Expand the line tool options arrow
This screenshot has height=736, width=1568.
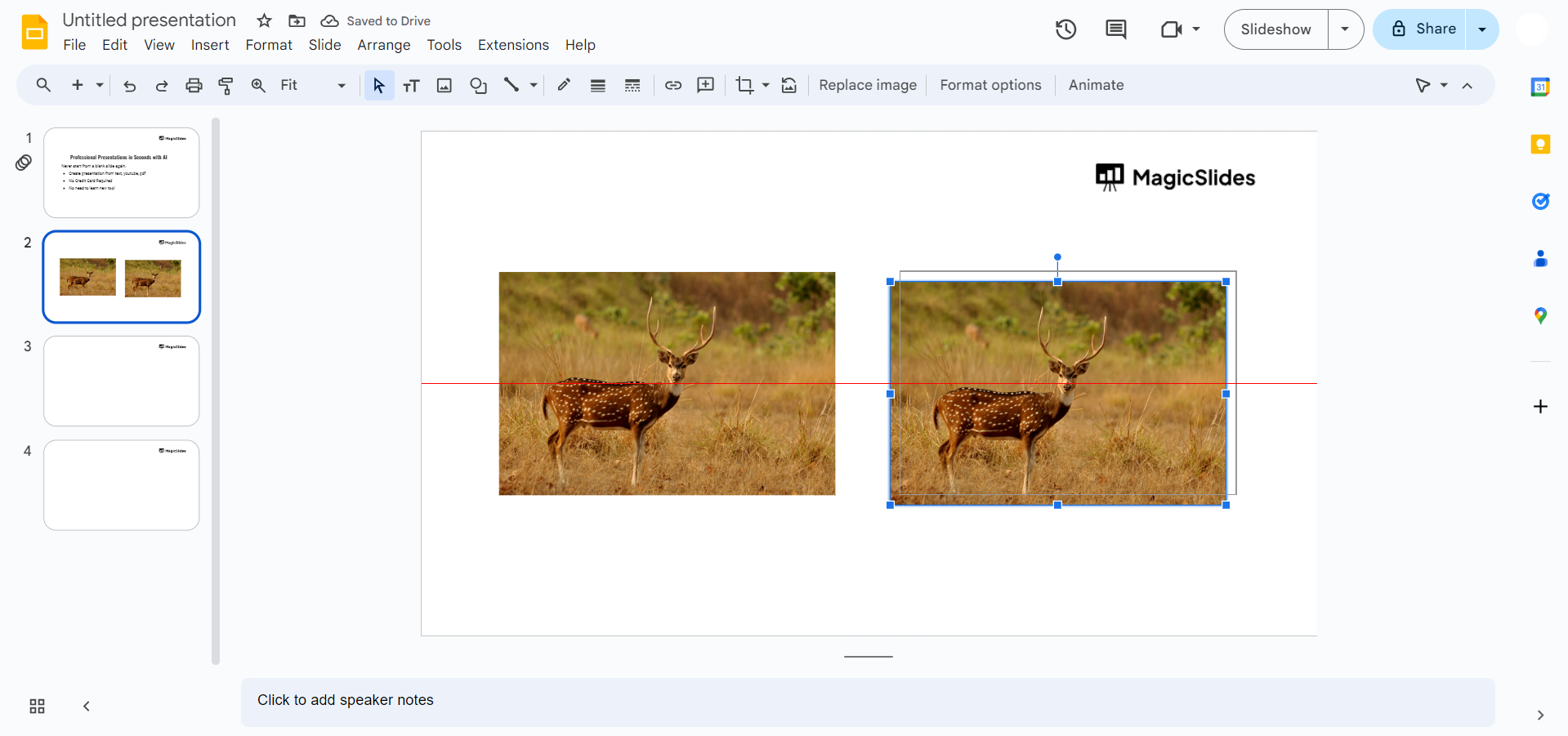[533, 85]
